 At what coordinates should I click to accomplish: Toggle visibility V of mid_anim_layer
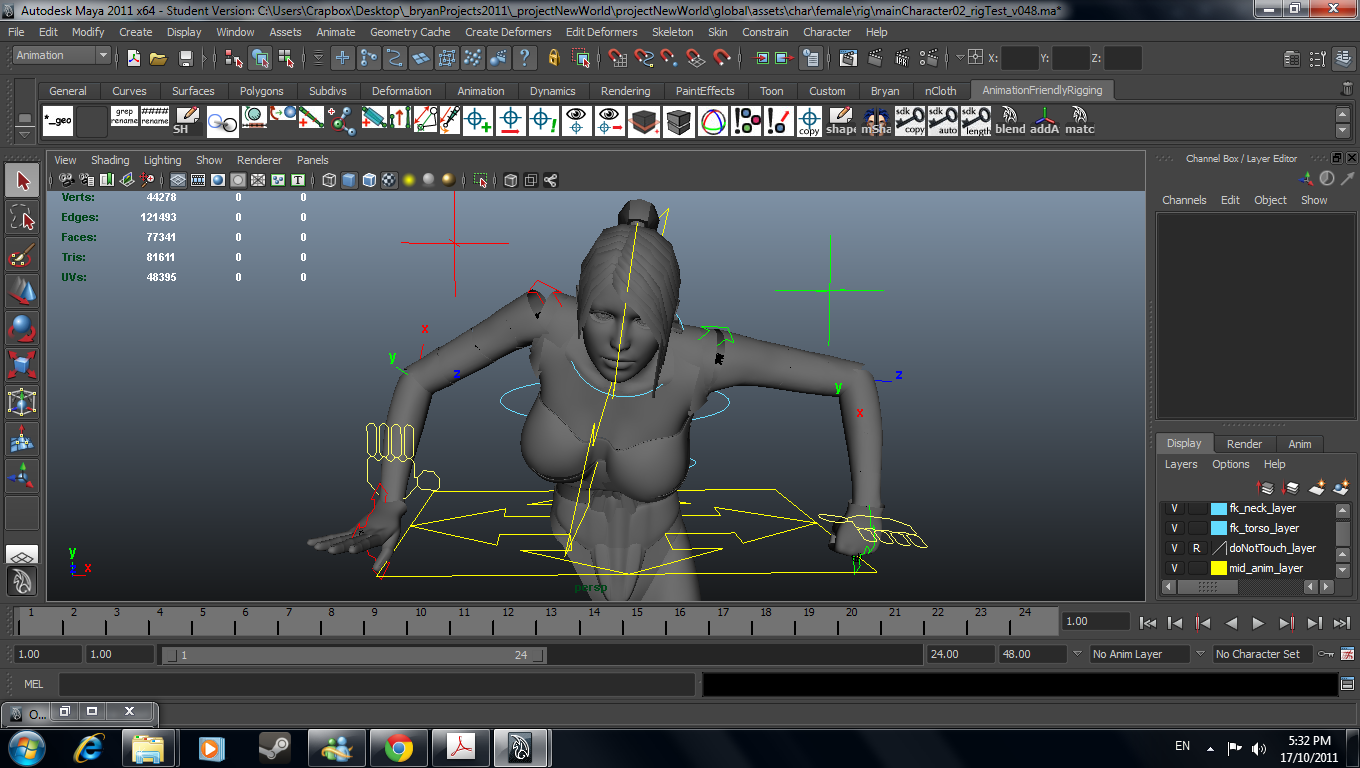point(1174,568)
